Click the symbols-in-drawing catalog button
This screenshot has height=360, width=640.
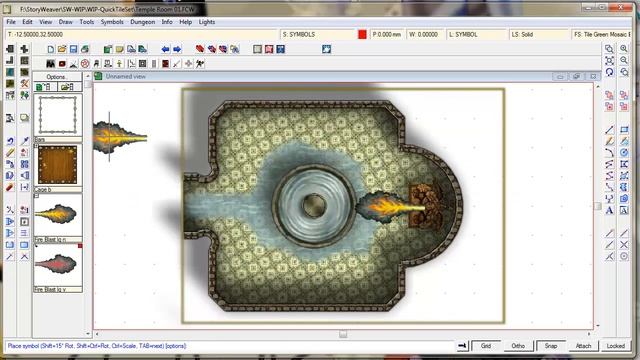point(45,87)
